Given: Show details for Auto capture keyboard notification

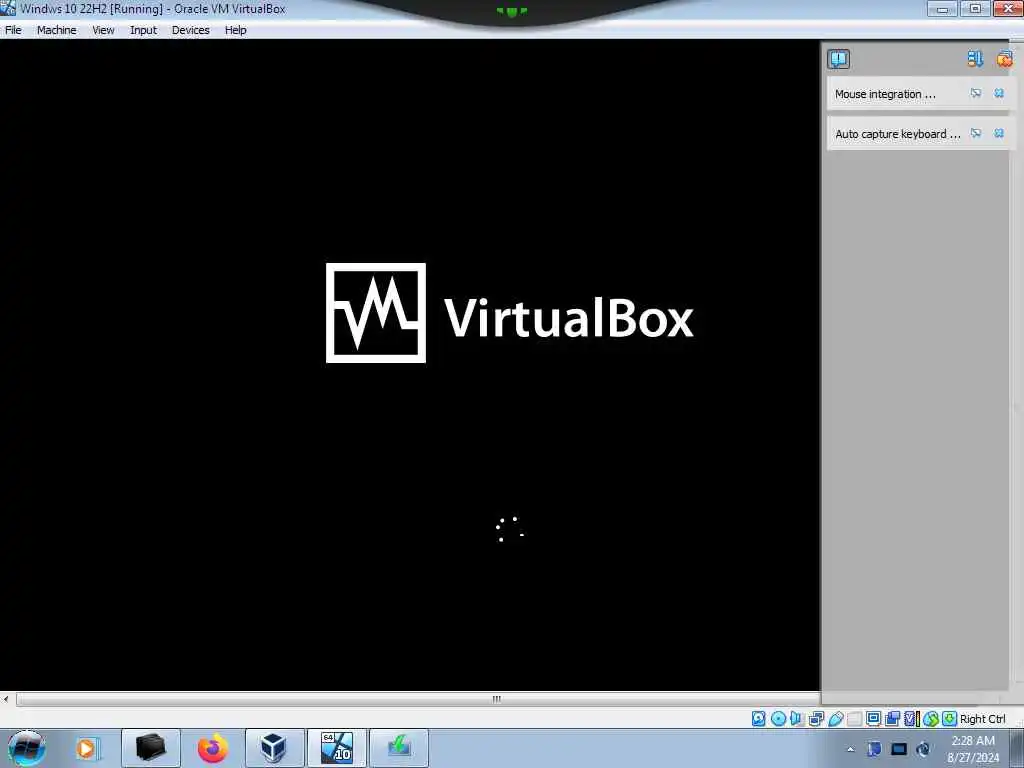Looking at the screenshot, I should 976,133.
